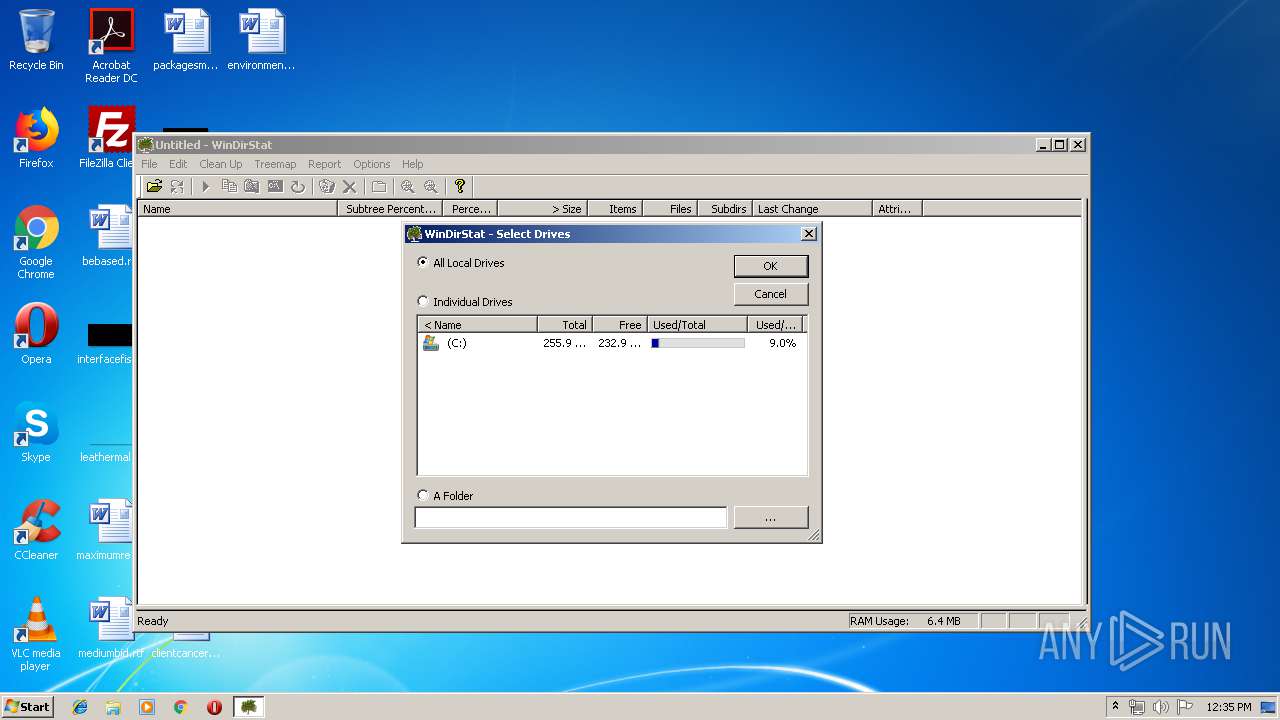1280x720 pixels.
Task: Click the Zoom Out magnifier icon
Action: tap(430, 186)
